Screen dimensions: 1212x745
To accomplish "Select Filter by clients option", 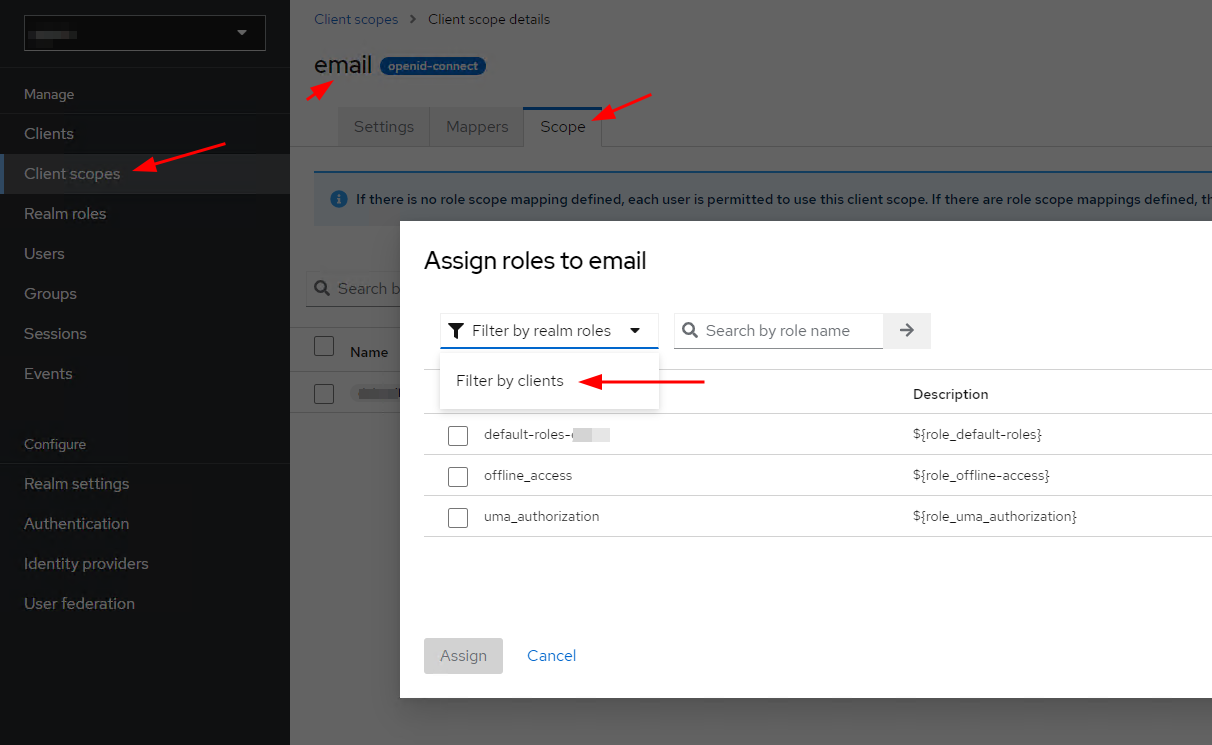I will coord(510,381).
